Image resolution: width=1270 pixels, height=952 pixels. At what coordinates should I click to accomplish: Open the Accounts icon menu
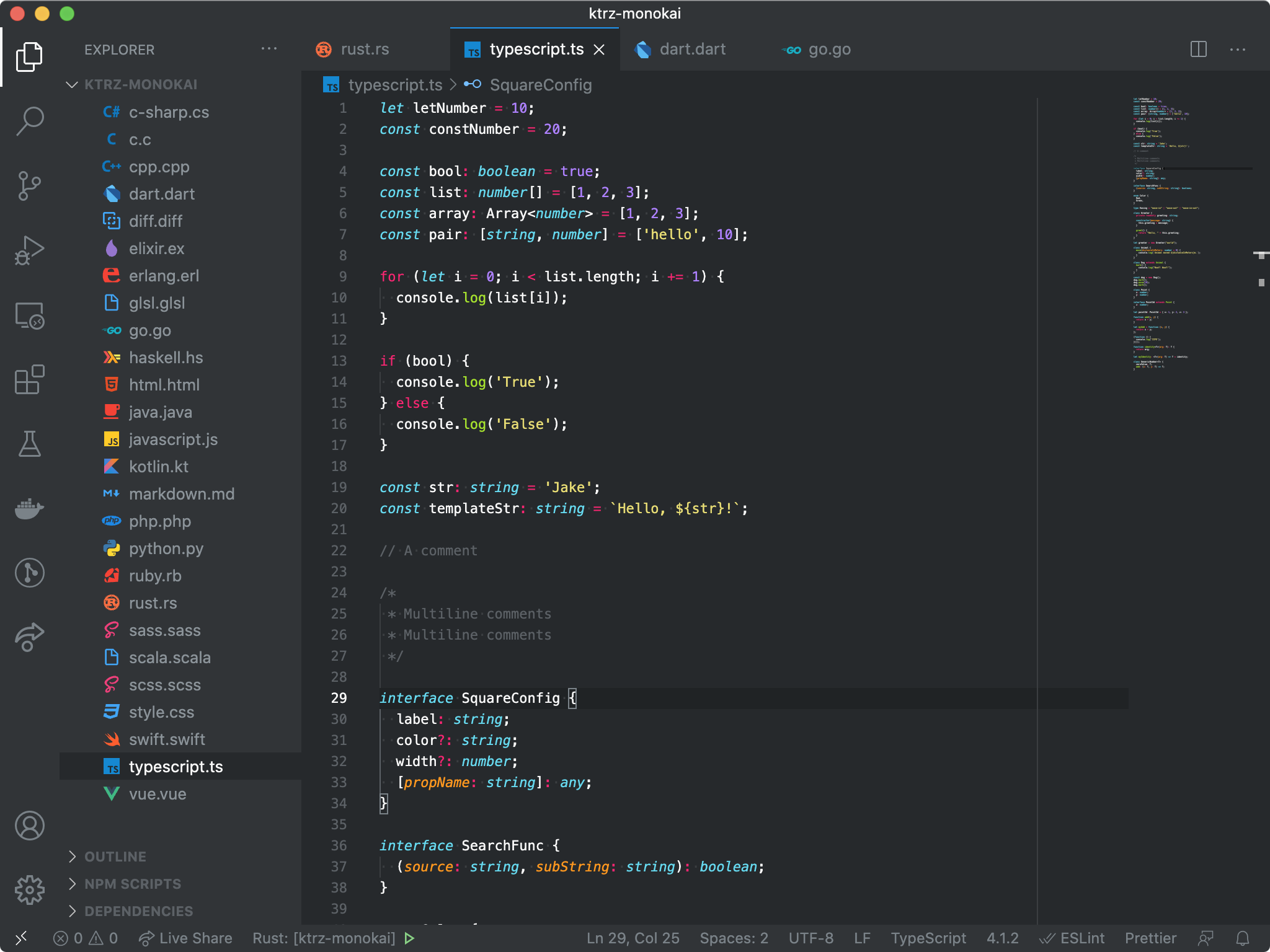29,826
